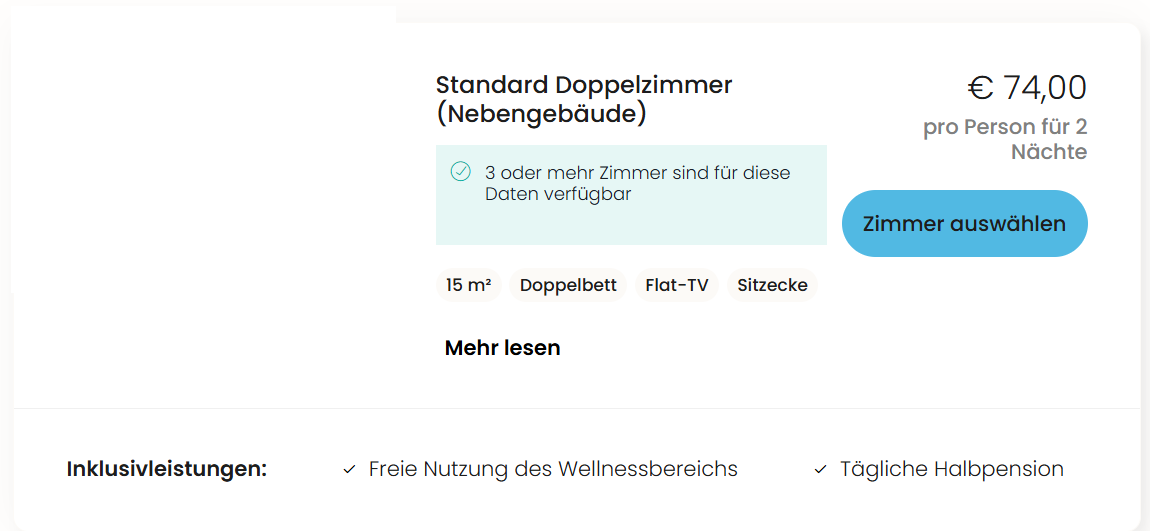Click the euro sign in the price

pyautogui.click(x=980, y=89)
